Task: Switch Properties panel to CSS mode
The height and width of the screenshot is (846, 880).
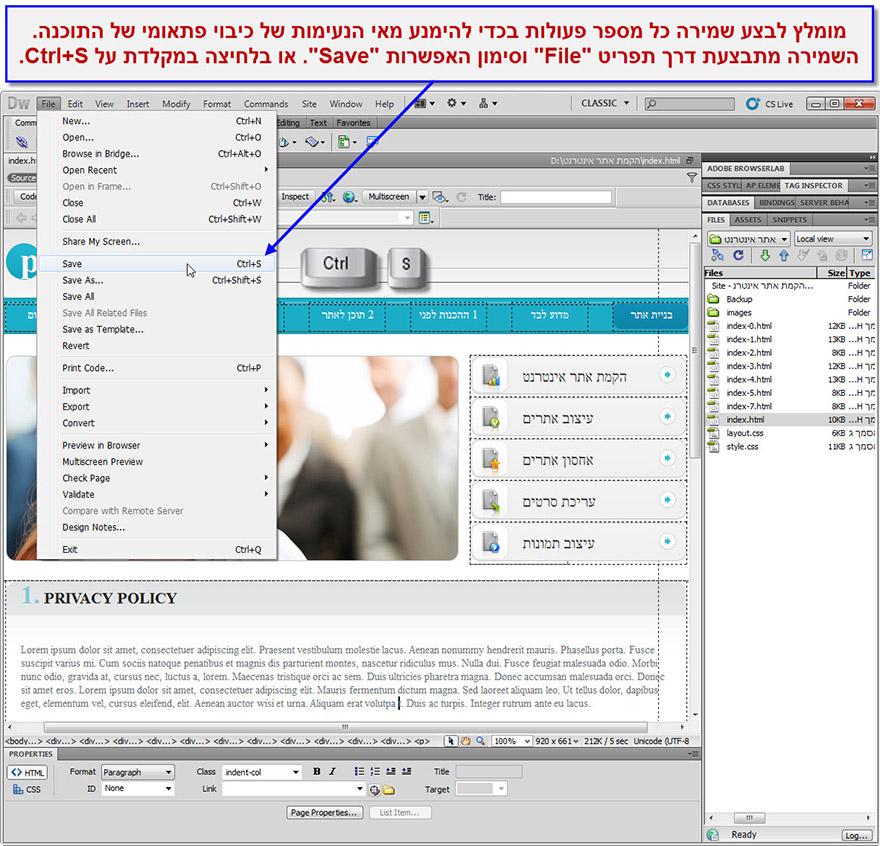Action: click(x=27, y=789)
